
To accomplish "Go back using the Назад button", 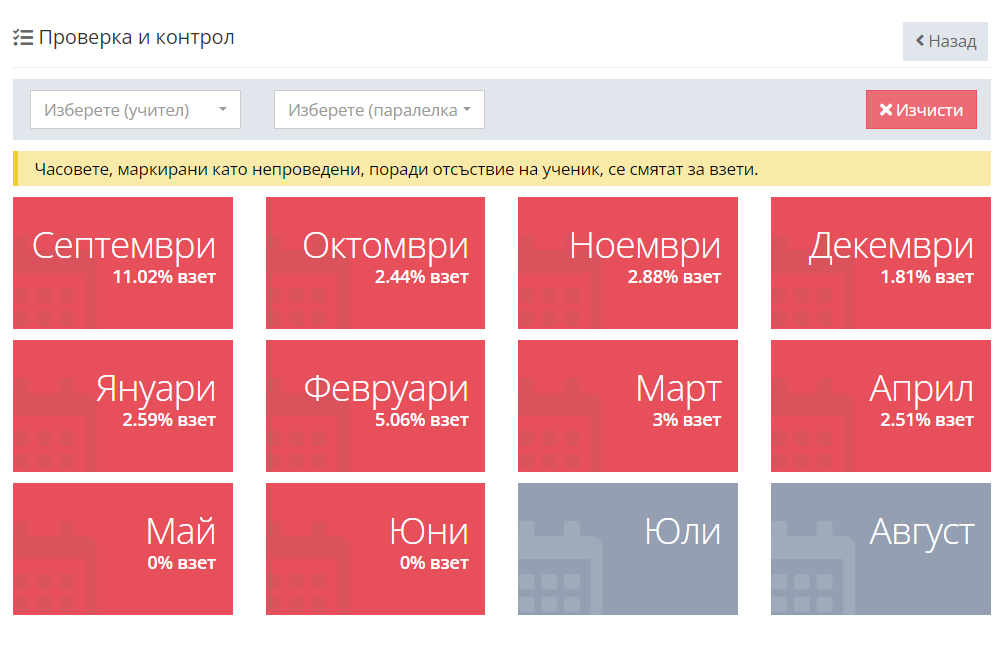I will [945, 41].
